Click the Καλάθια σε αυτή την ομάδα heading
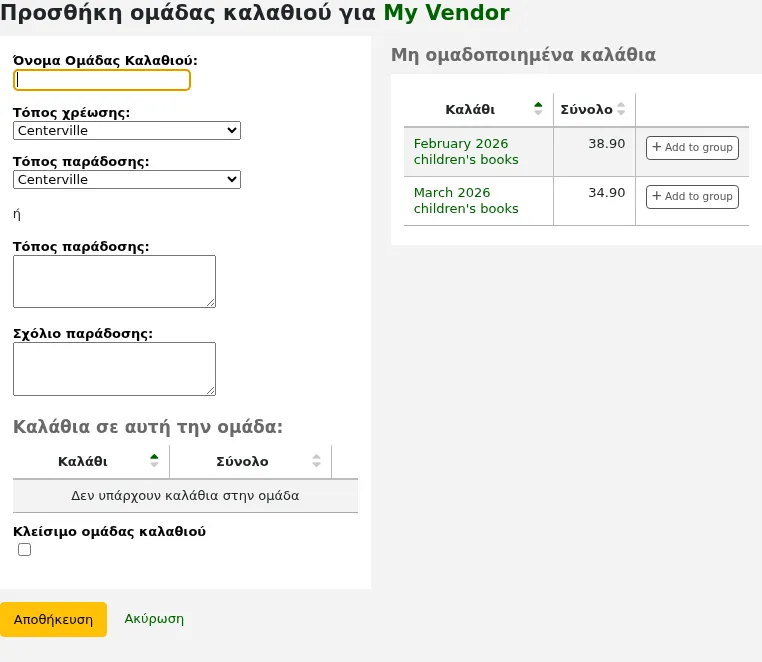Viewport: 762px width, 662px height. (x=148, y=427)
